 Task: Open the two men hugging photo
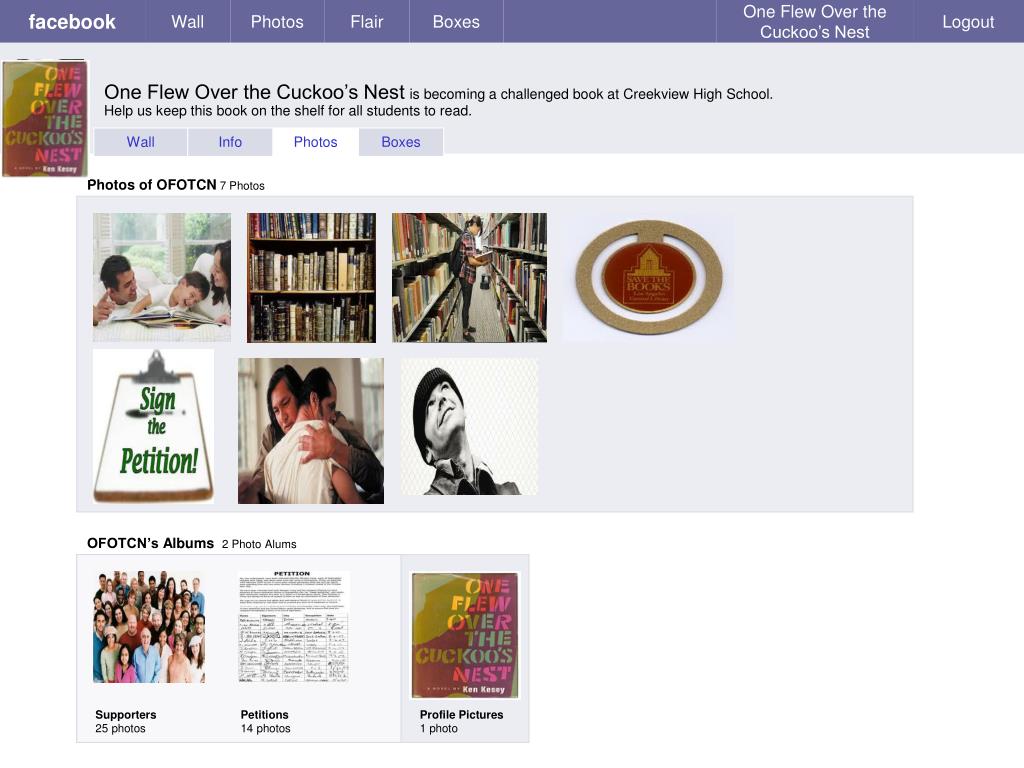[x=311, y=430]
